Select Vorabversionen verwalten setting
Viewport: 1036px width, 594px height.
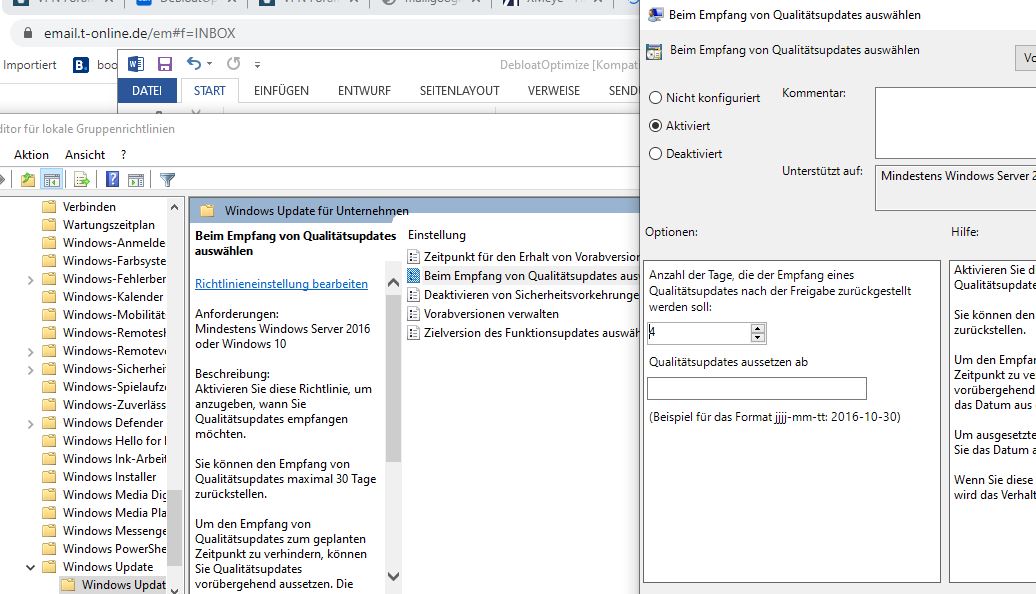tap(491, 314)
